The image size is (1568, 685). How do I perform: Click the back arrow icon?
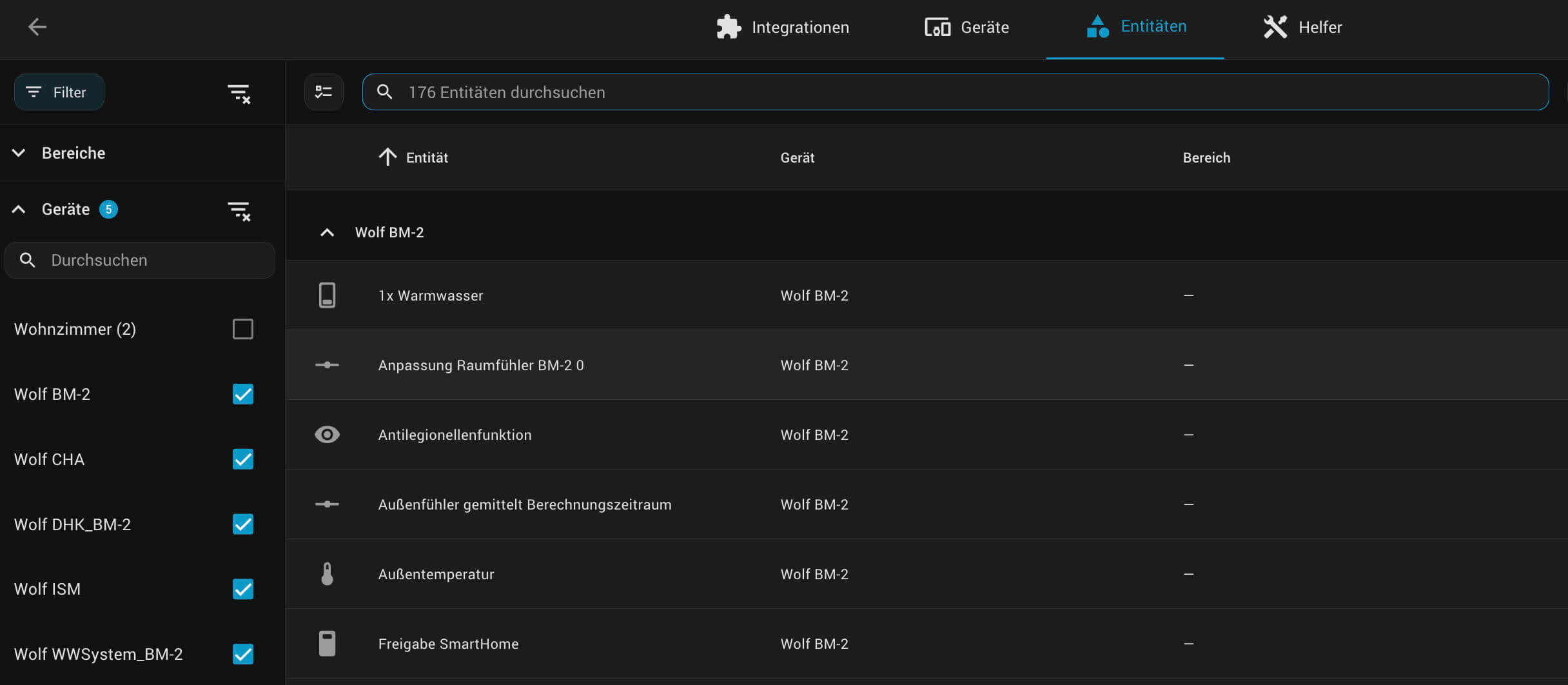[37, 27]
